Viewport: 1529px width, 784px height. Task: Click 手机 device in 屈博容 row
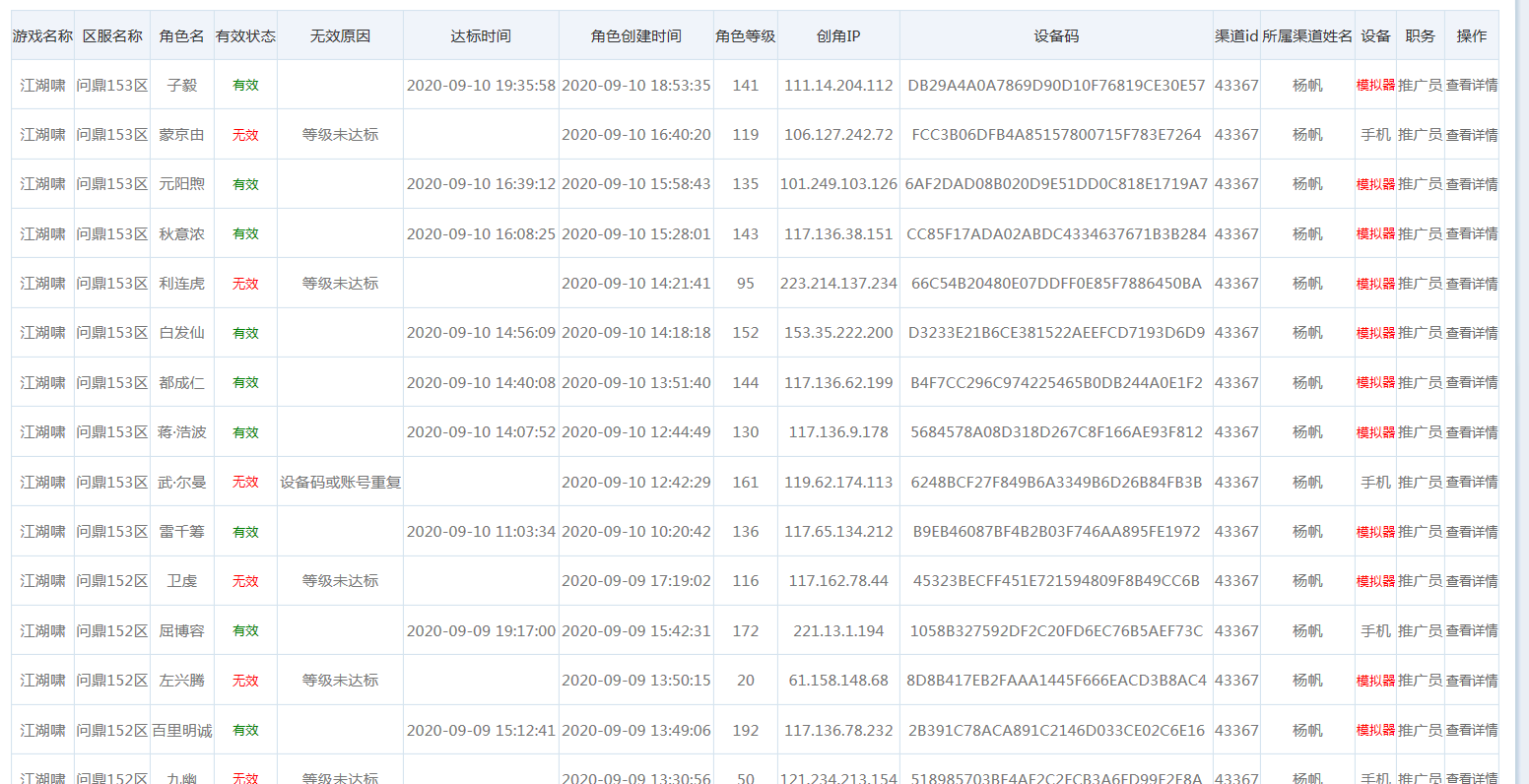click(1375, 631)
